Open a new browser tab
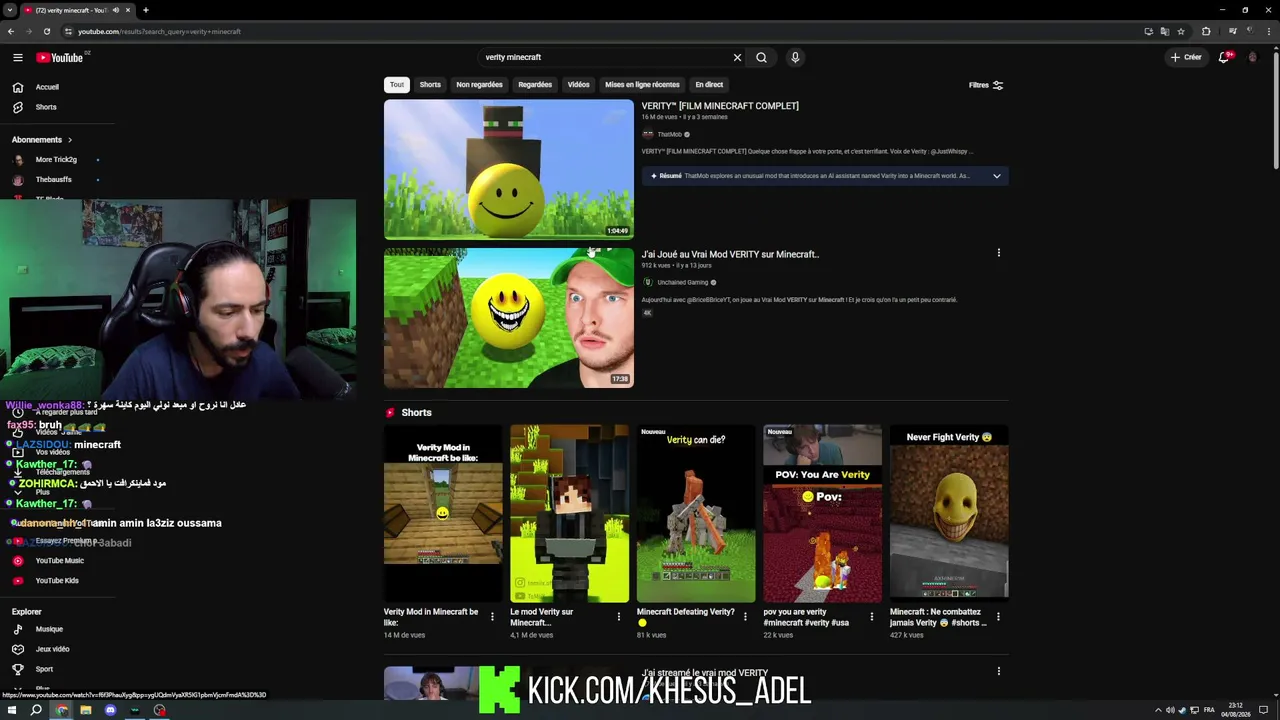This screenshot has height=720, width=1280. pos(146,10)
